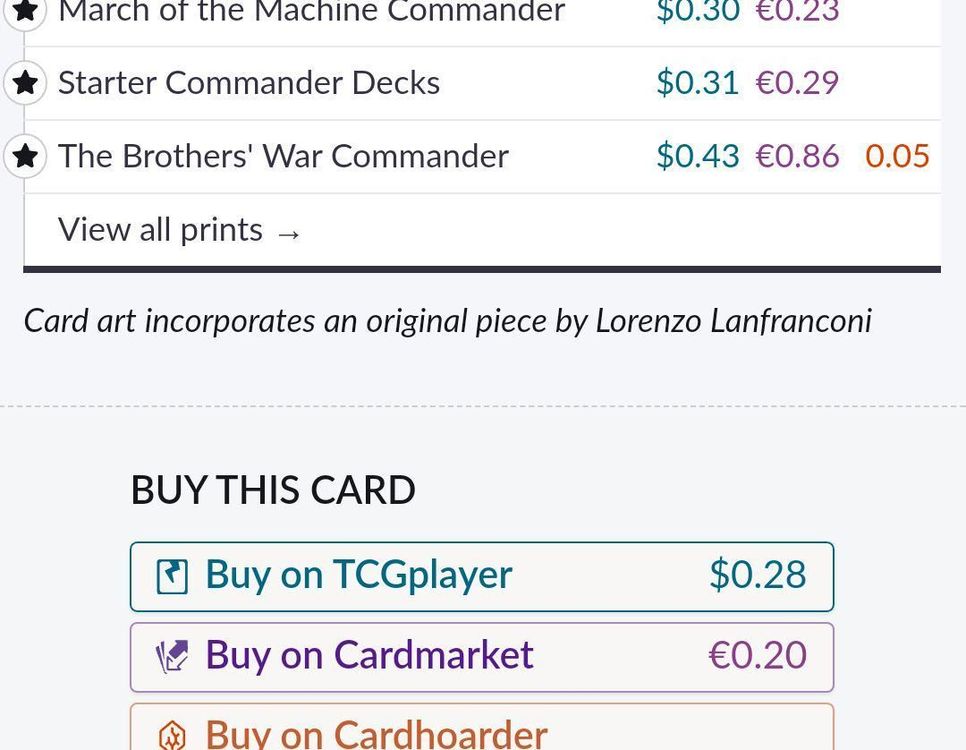Viewport: 966px width, 750px height.
Task: Open the March of the Machine Commander printing
Action: (x=311, y=11)
